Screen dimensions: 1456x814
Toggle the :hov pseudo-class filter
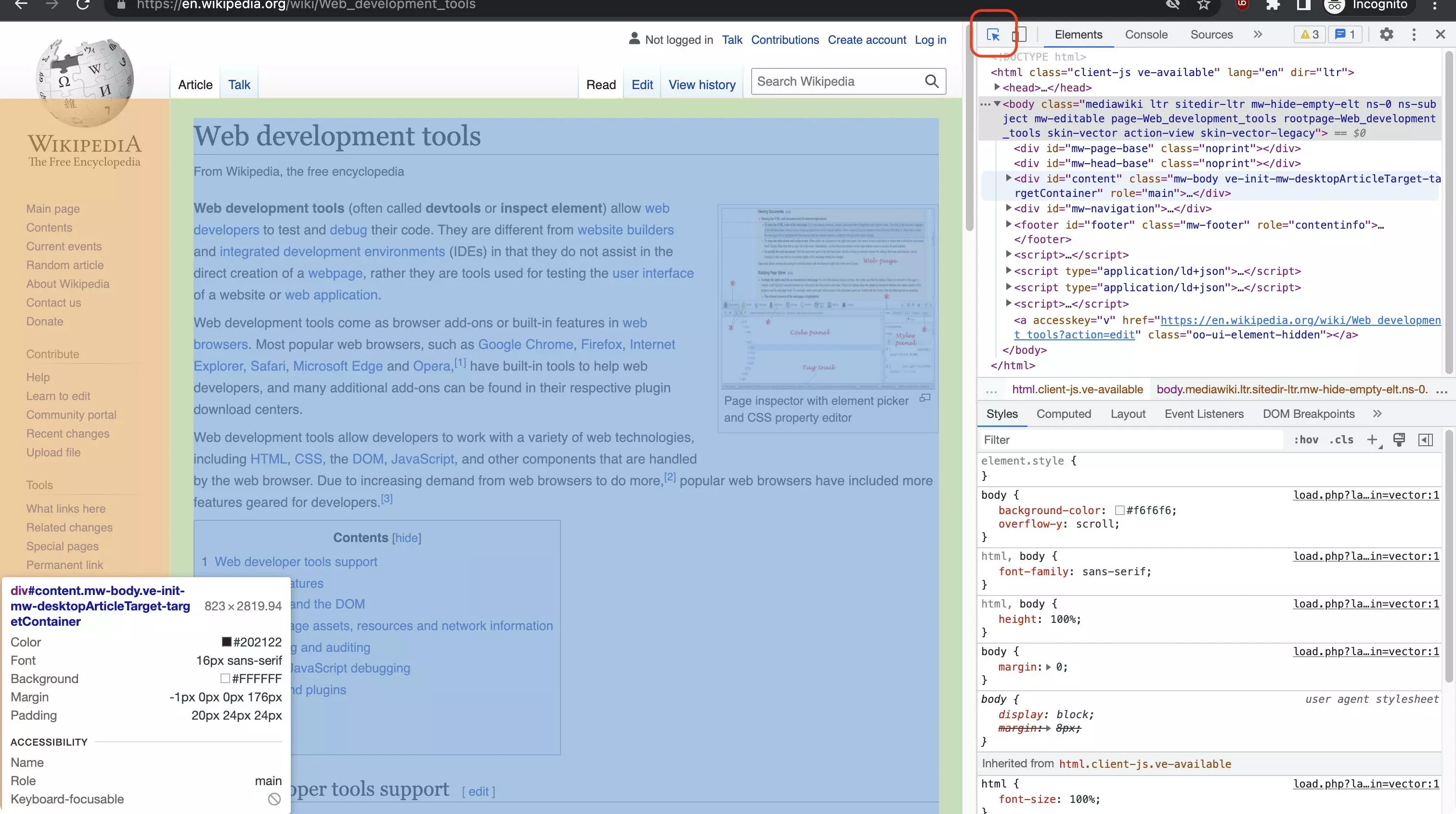1305,440
